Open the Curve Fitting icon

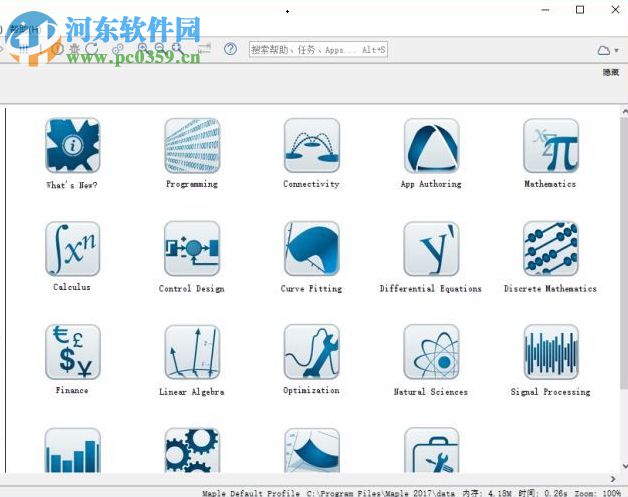pyautogui.click(x=312, y=249)
